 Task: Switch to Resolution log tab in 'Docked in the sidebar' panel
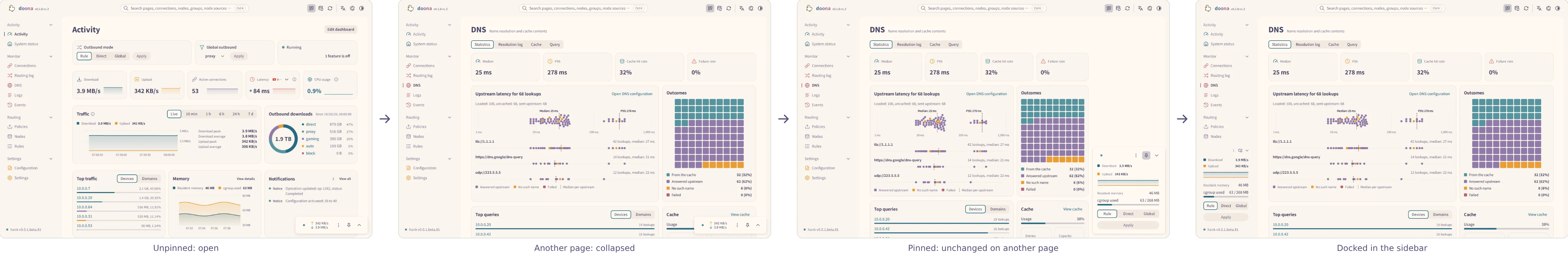pos(1307,44)
